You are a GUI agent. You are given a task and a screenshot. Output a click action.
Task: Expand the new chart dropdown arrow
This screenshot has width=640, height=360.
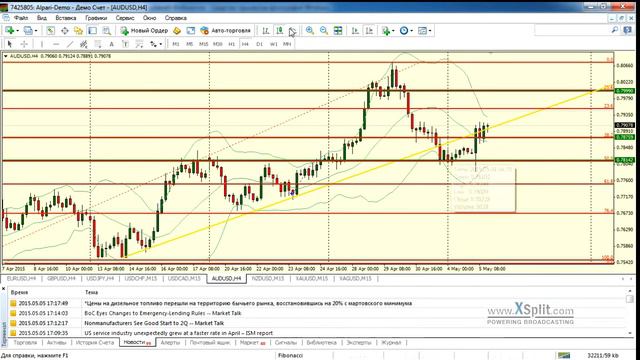[x=18, y=31]
